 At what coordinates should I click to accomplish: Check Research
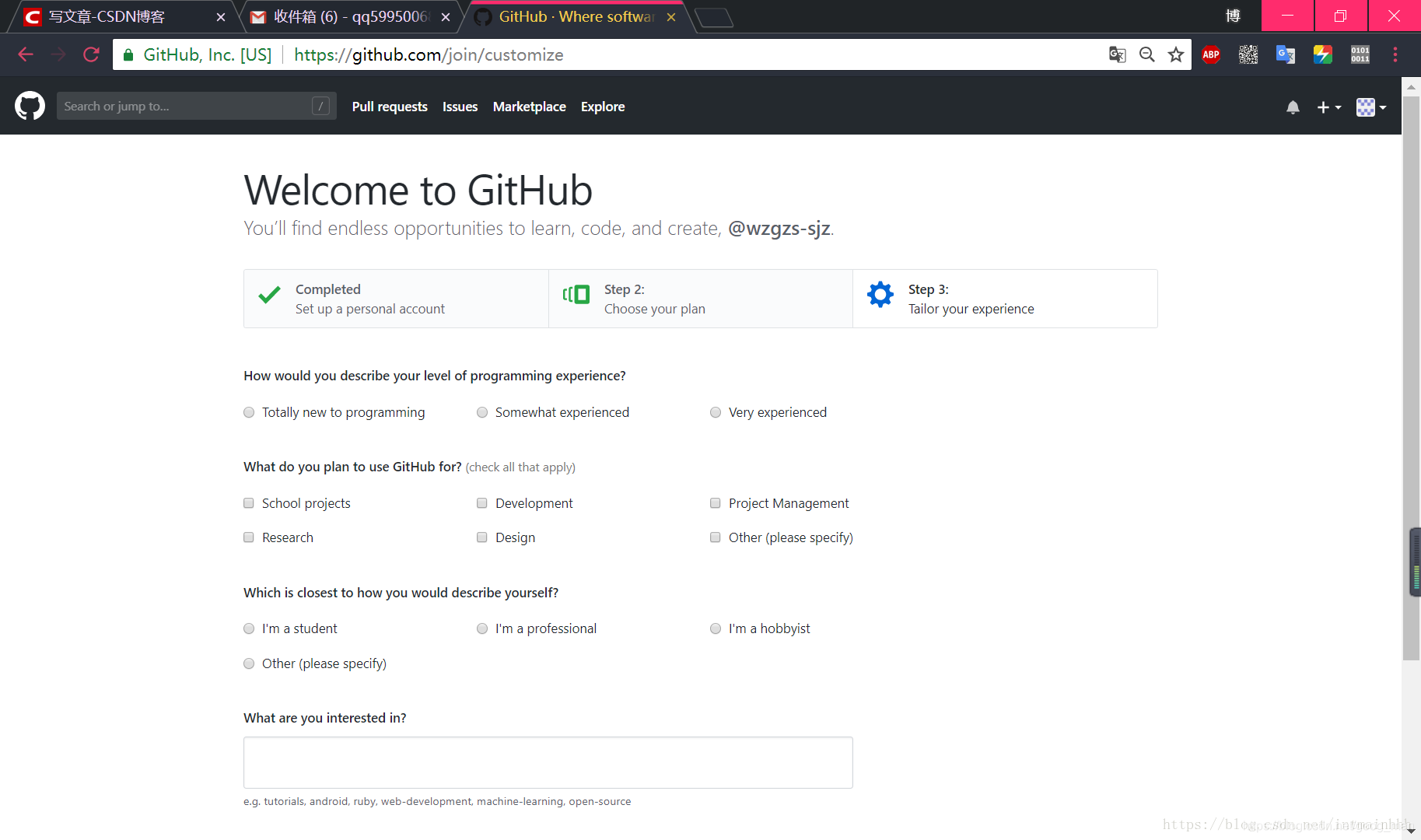click(249, 537)
